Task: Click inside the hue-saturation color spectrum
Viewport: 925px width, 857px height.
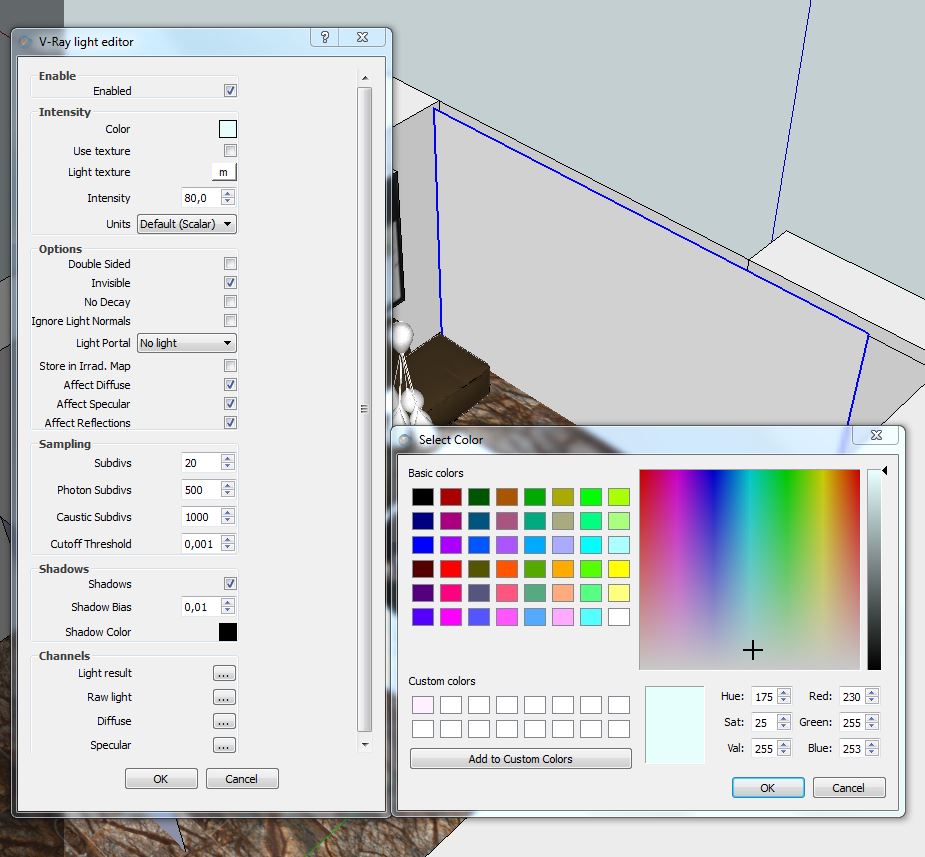Action: [x=749, y=569]
